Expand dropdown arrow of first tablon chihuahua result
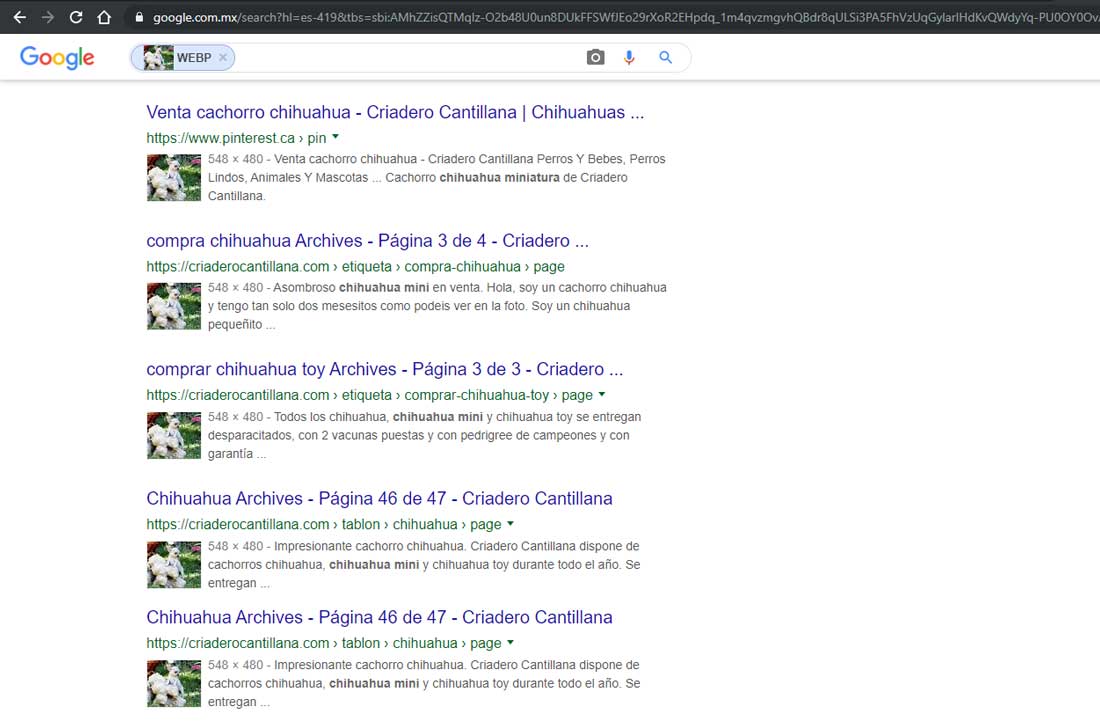This screenshot has width=1100, height=725. tap(511, 524)
